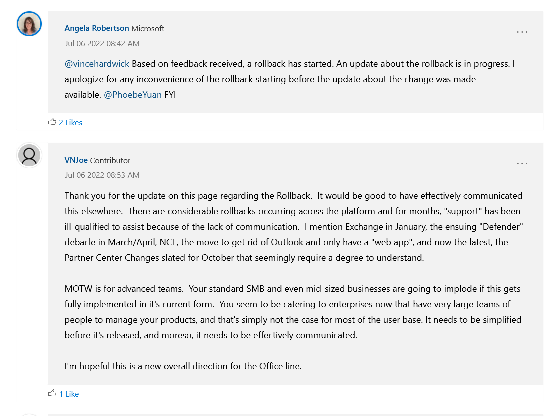
Task: Open the @PhoebeYuan mention link
Action: tap(132, 95)
